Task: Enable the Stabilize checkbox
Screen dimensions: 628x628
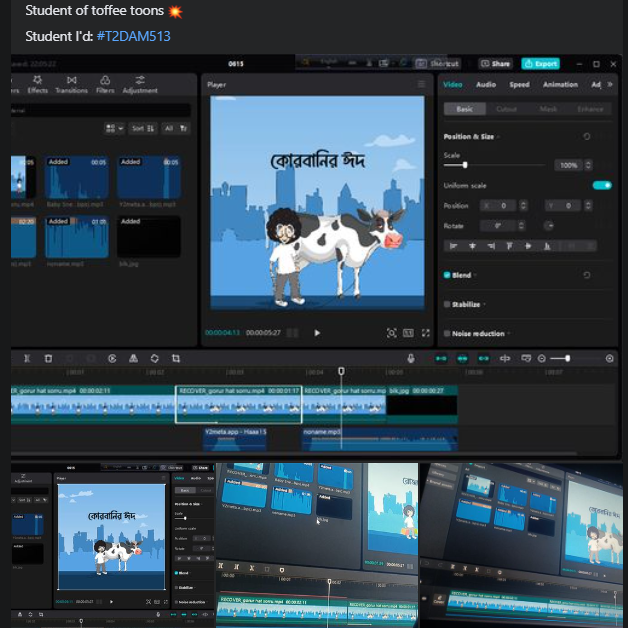Action: coord(447,304)
